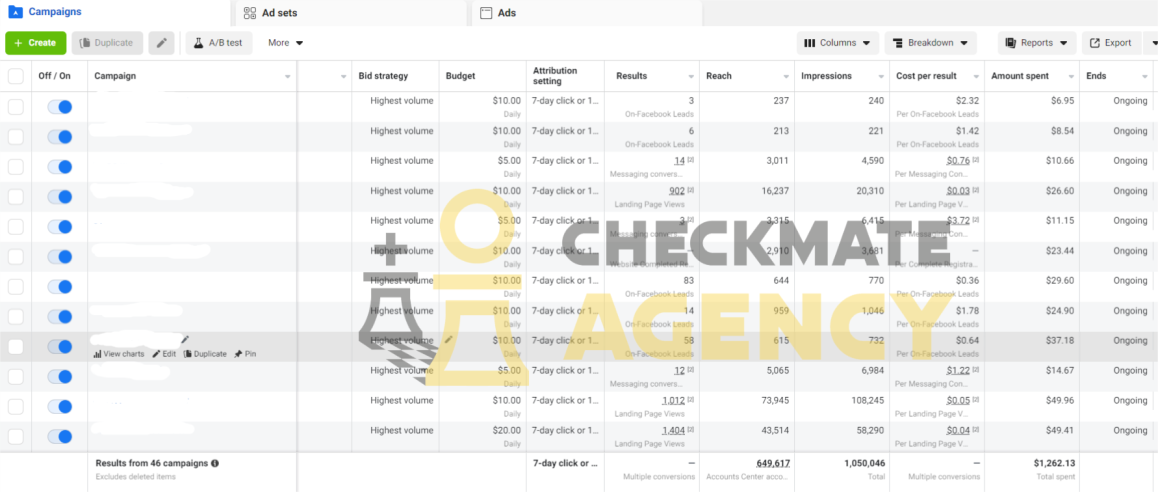Open the Reach column sort arrow
Viewport: 1158px width, 492px height.
coord(787,76)
